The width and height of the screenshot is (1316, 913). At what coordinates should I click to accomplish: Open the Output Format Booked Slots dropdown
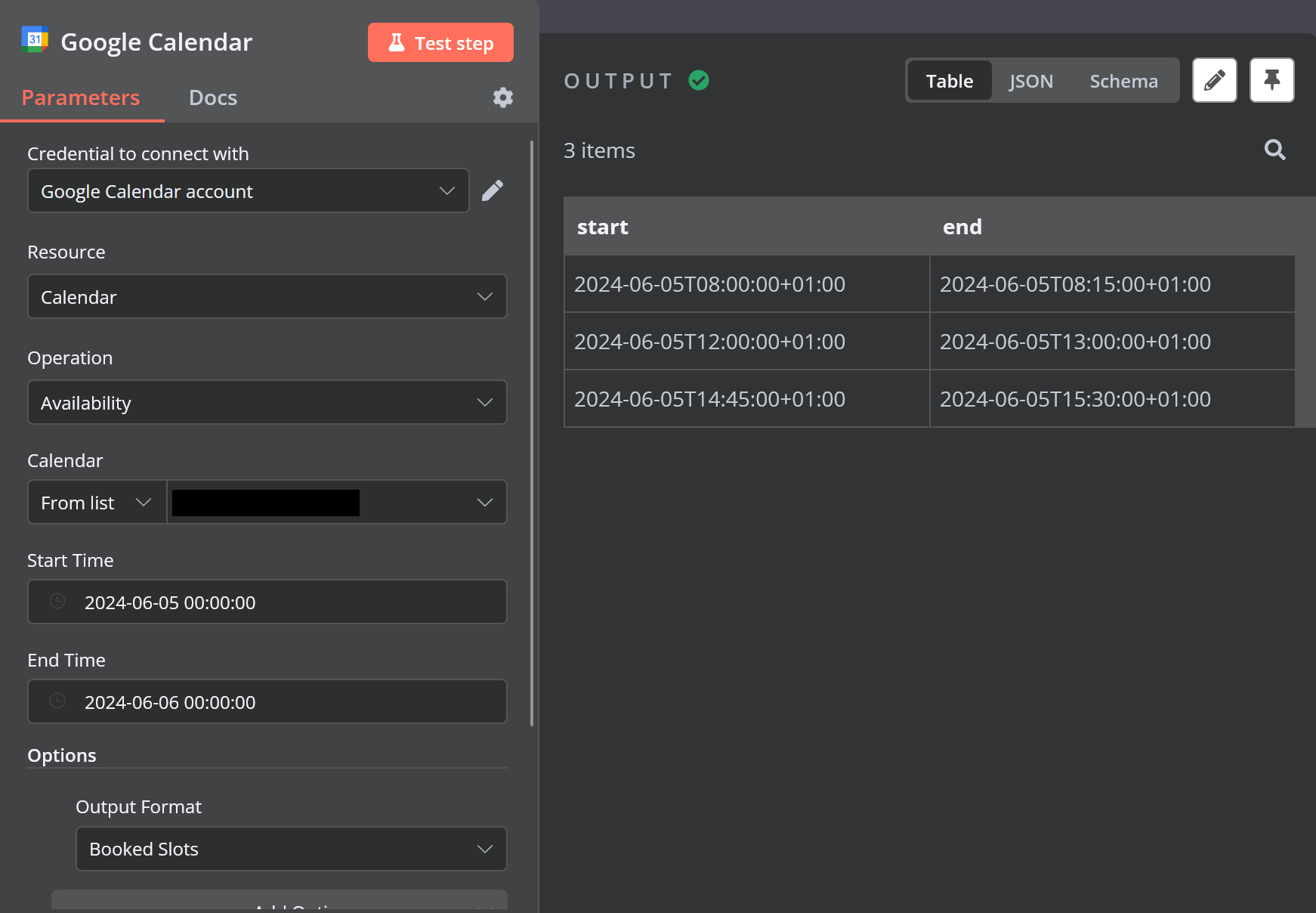click(292, 849)
